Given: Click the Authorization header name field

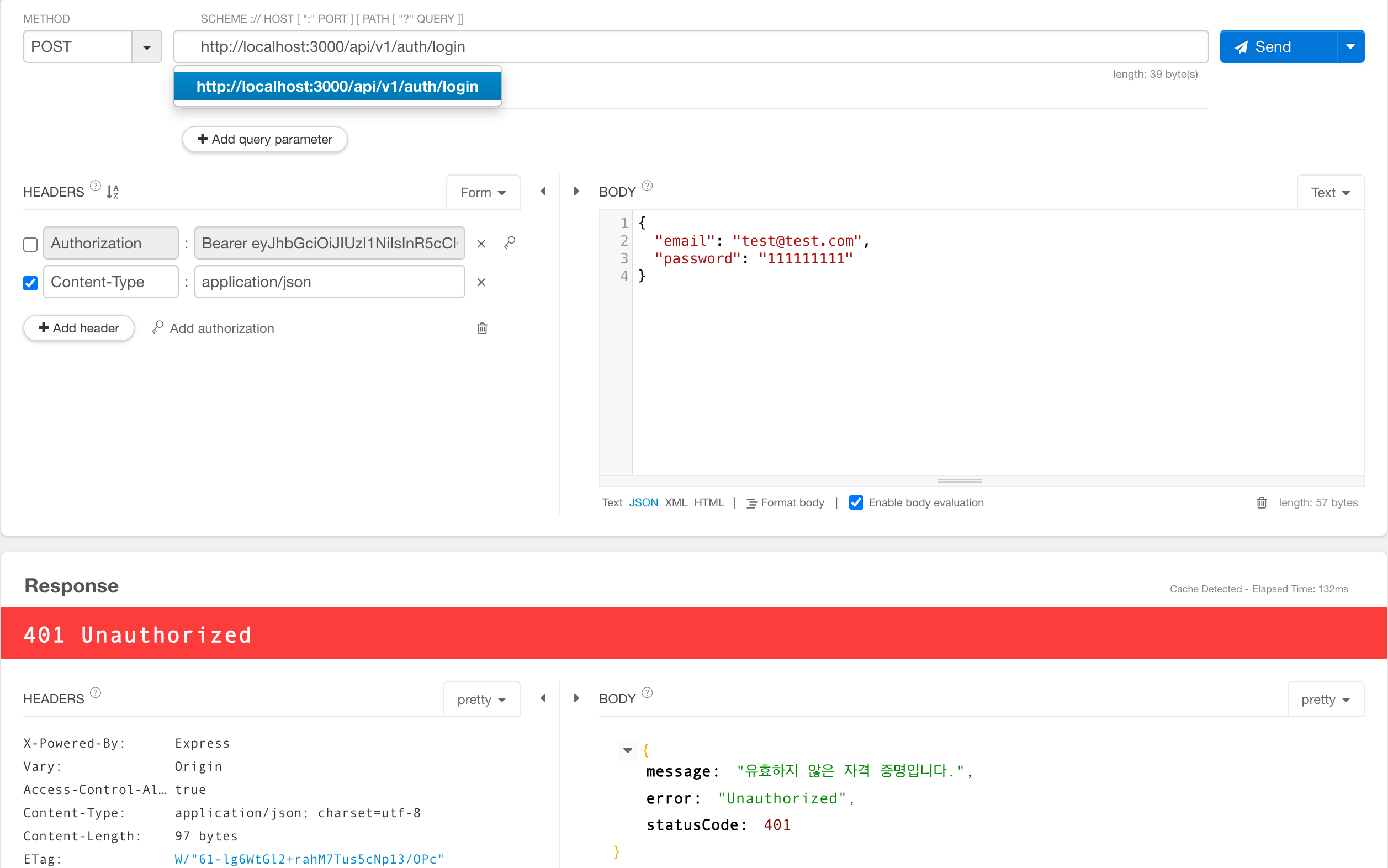Looking at the screenshot, I should pyautogui.click(x=111, y=243).
